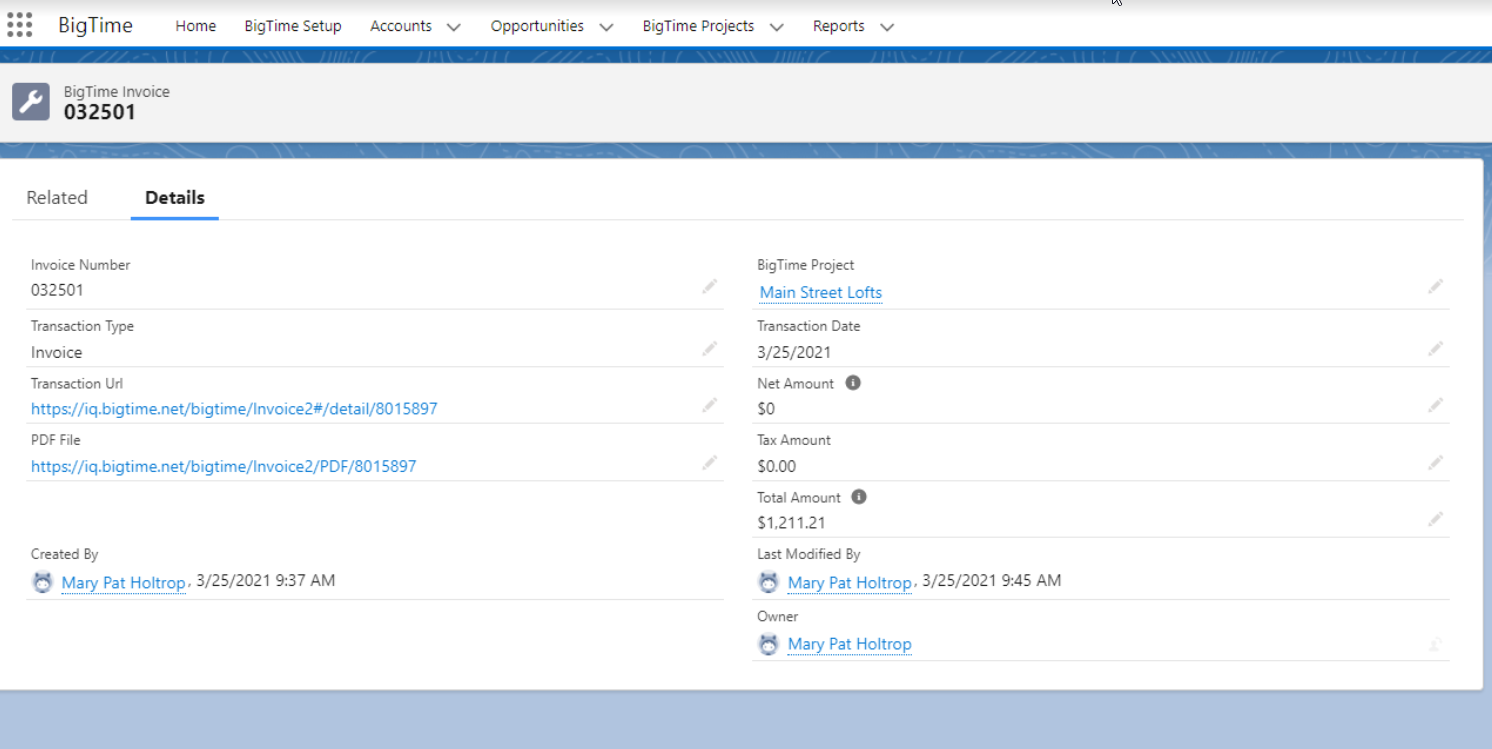Select the Details tab

175,198
